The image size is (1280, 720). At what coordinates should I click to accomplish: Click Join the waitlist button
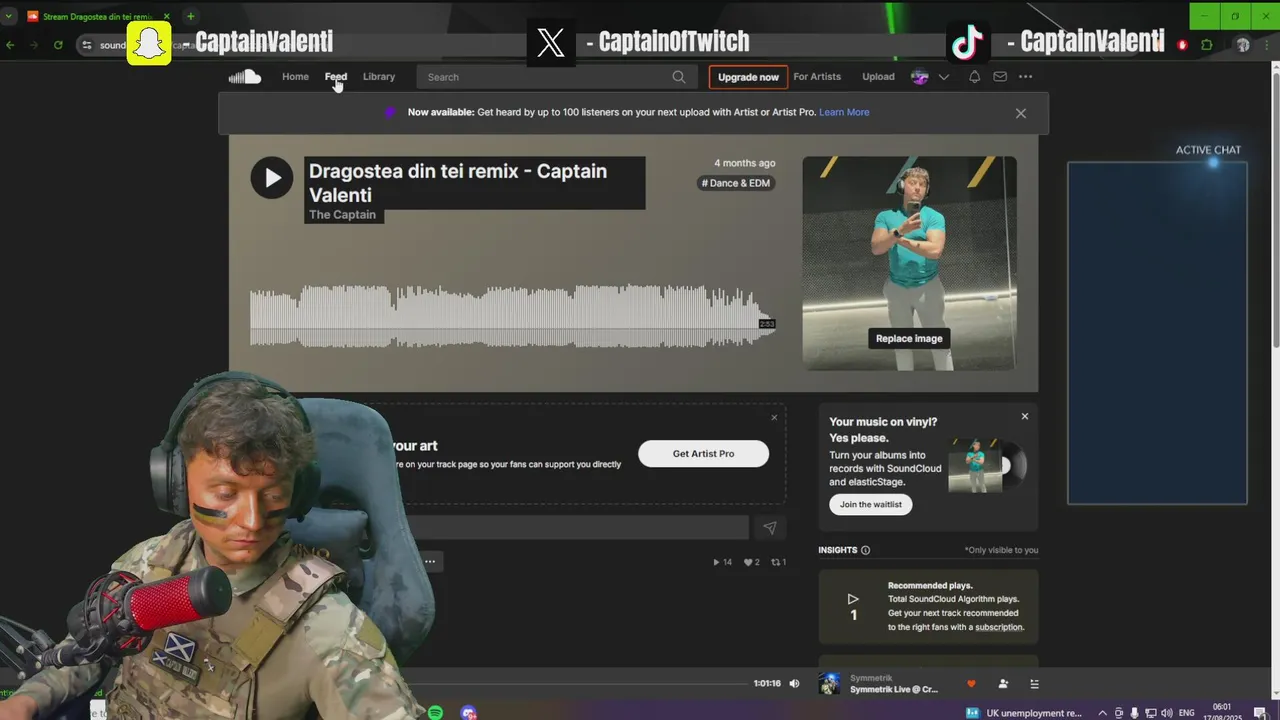tap(870, 504)
